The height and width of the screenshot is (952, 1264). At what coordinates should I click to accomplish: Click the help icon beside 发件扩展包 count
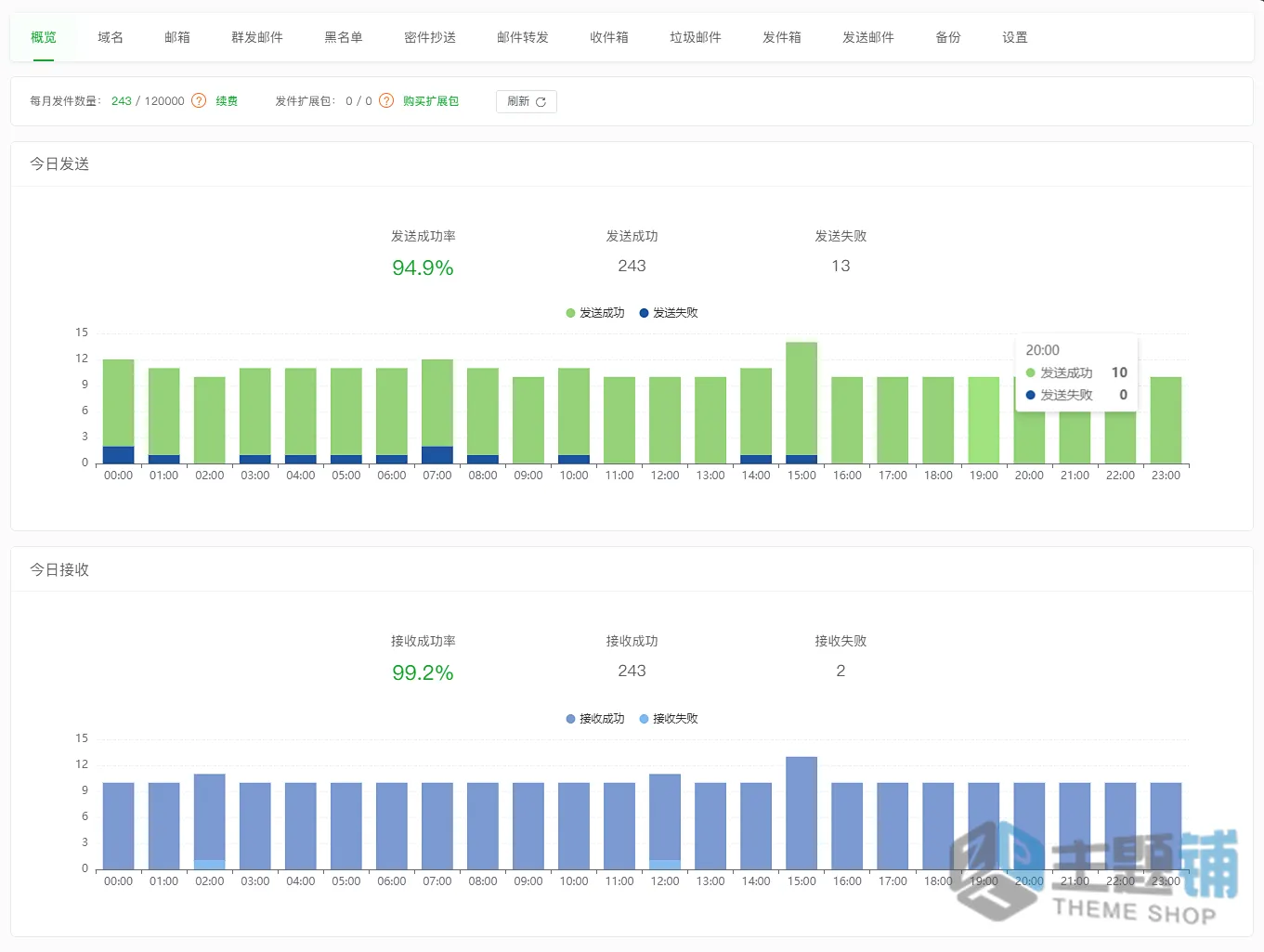(x=386, y=101)
